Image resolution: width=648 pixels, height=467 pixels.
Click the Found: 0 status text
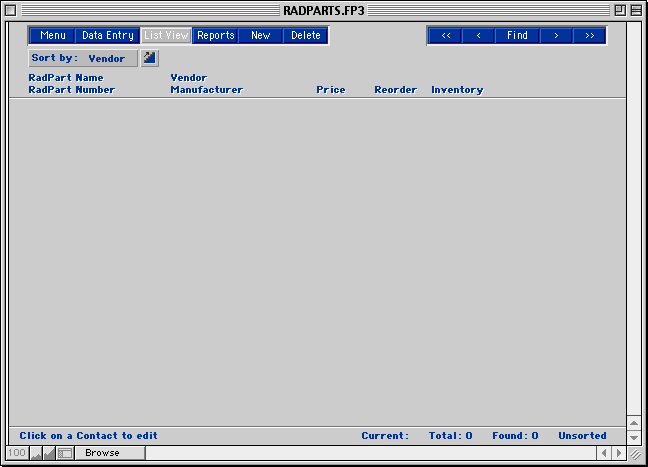(515, 436)
